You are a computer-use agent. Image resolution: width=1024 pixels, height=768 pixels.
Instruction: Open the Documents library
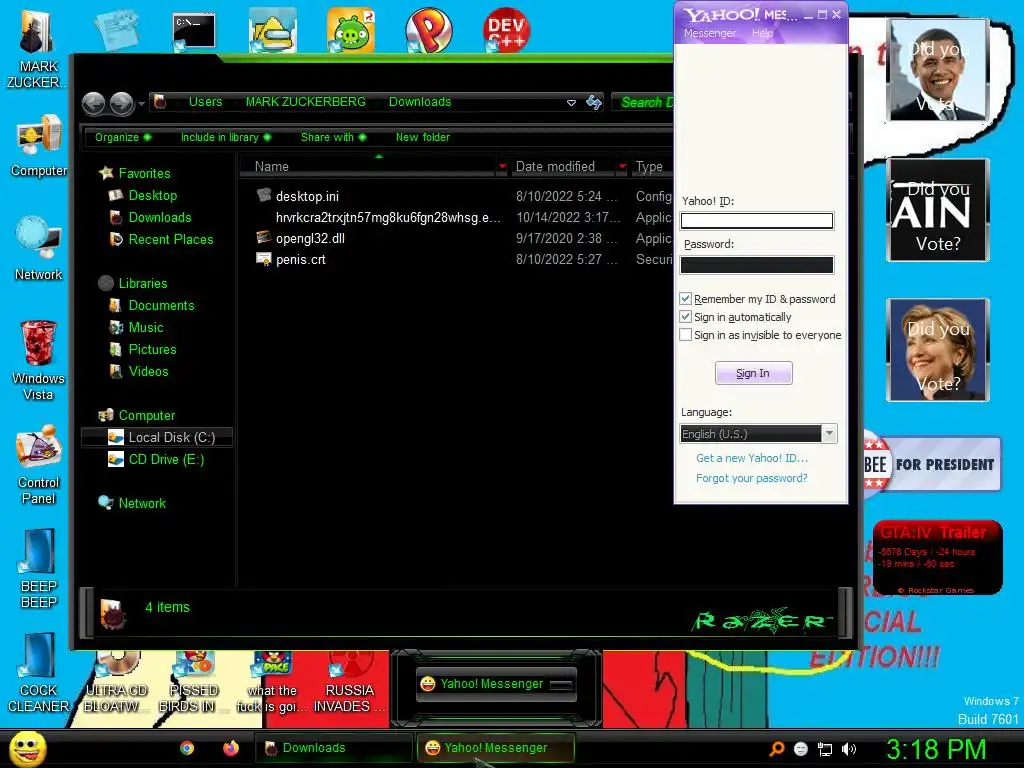tap(161, 306)
